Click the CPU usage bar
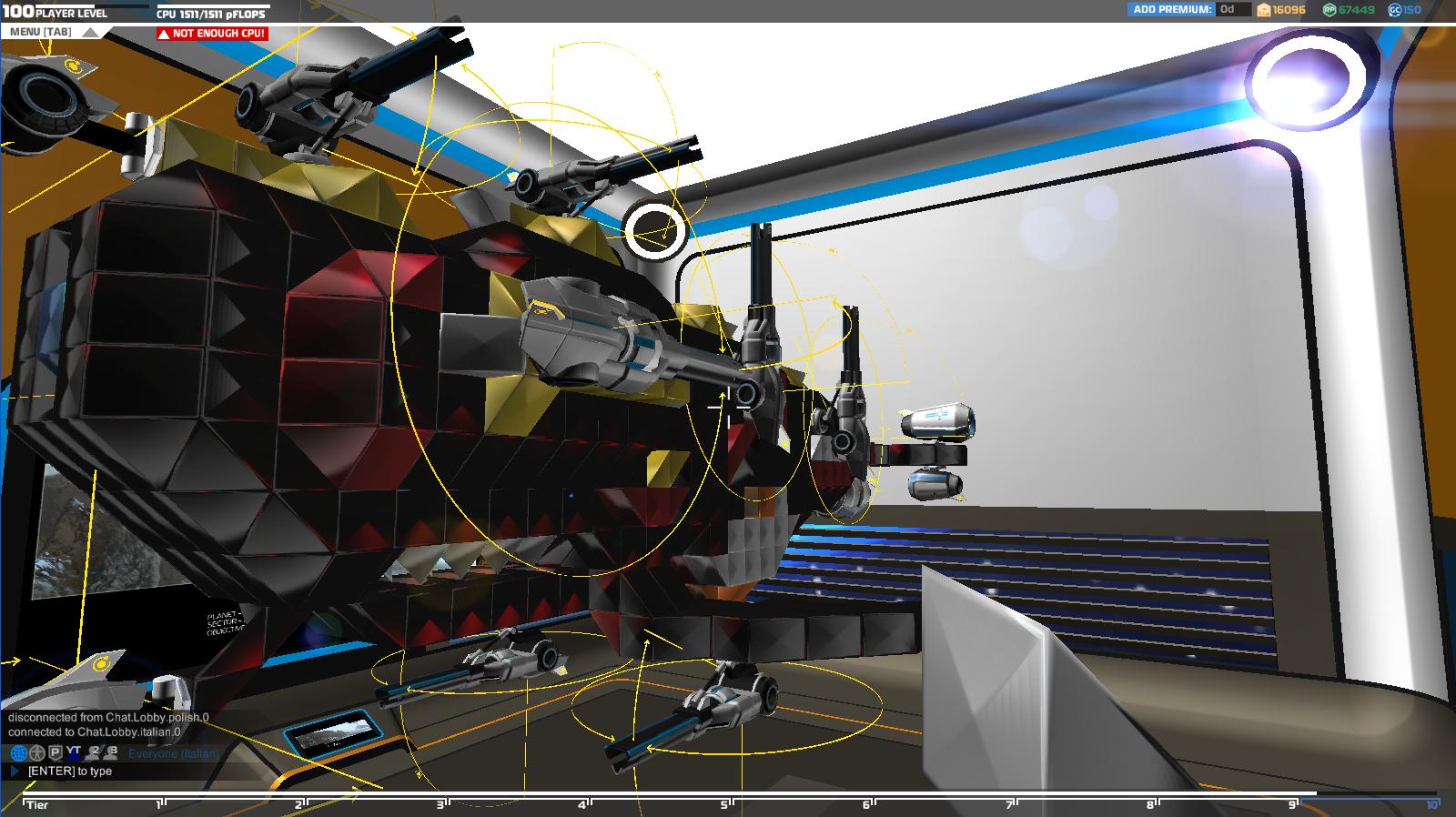This screenshot has height=817, width=1456. (214, 5)
